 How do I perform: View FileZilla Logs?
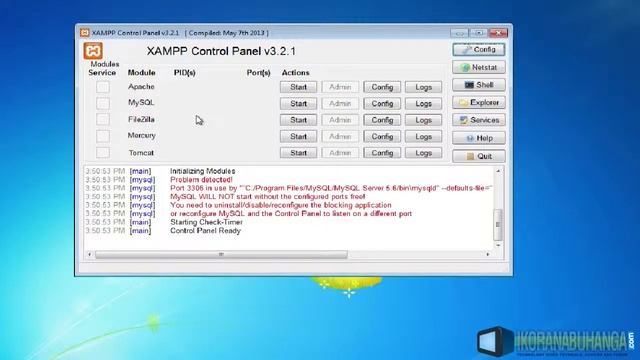tap(423, 120)
